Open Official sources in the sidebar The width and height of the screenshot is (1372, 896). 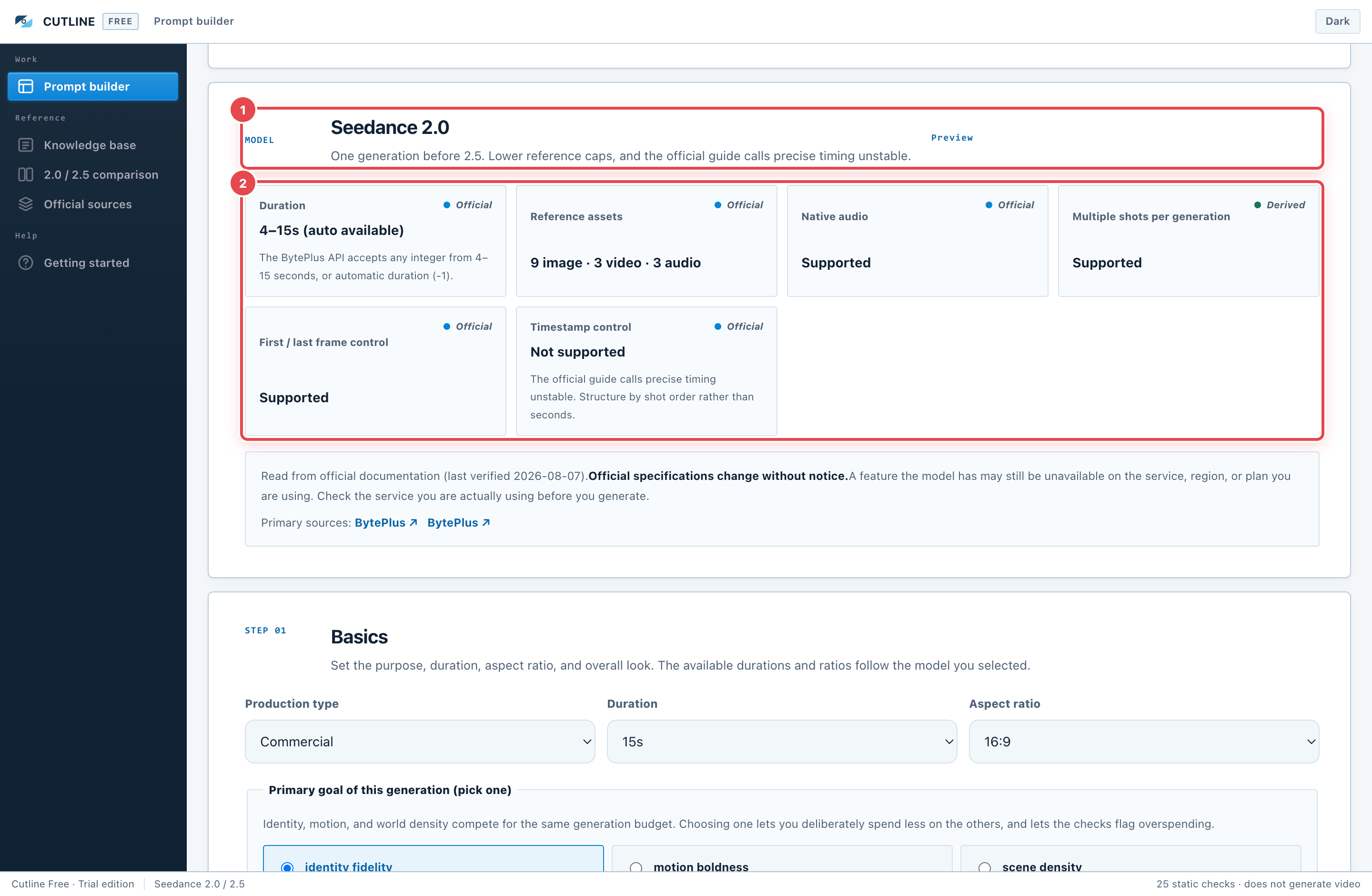tap(93, 204)
